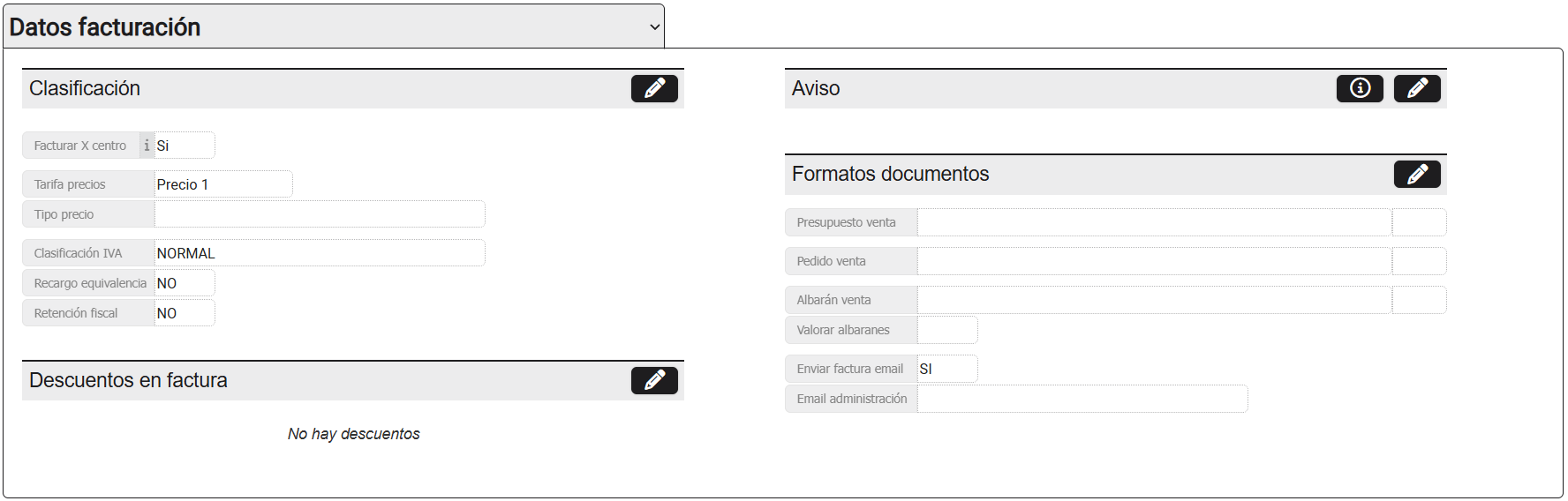Click the Aviso section heading
Image resolution: width=1568 pixels, height=501 pixels.
coord(816,88)
